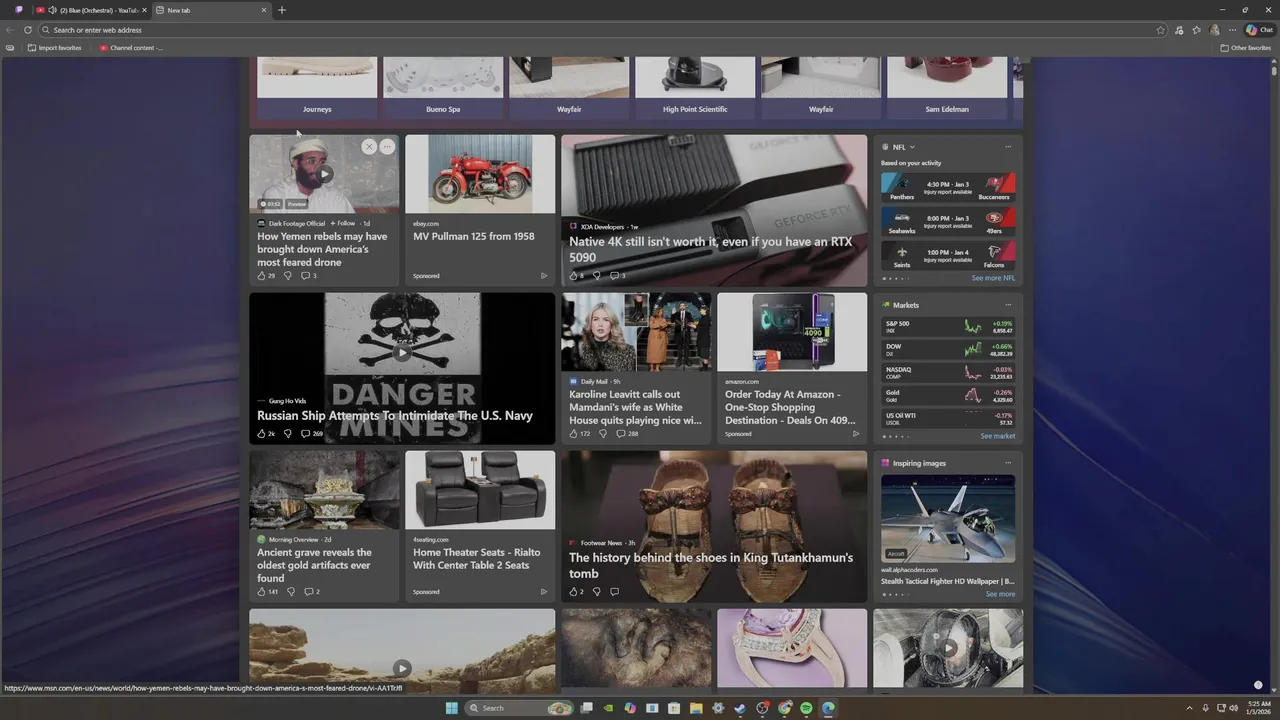1280x720 pixels.
Task: Open a new browser tab
Action: tap(282, 10)
